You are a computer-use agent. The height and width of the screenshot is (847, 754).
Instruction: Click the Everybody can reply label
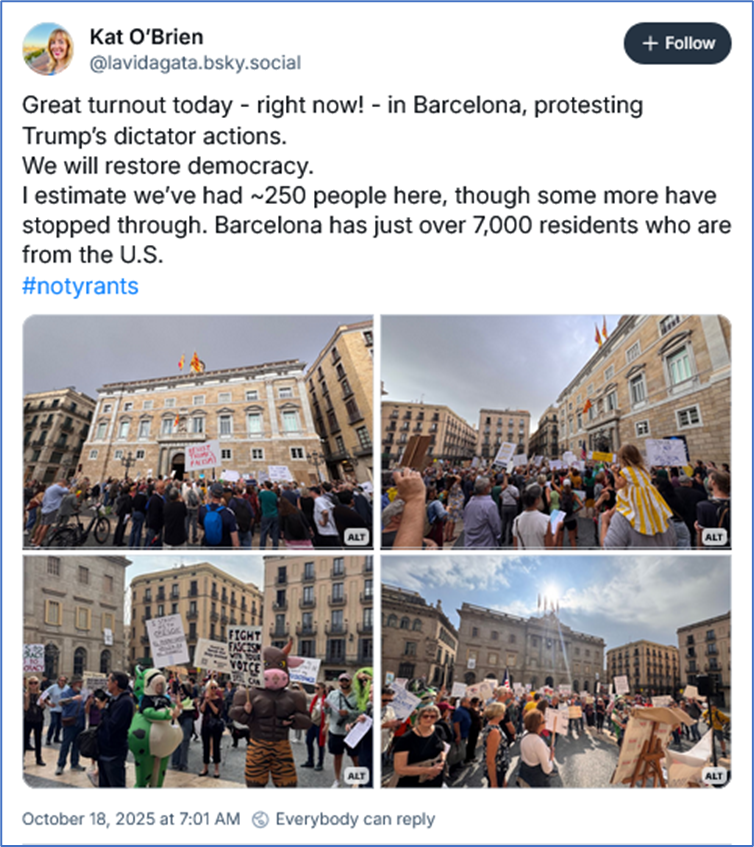coord(355,819)
